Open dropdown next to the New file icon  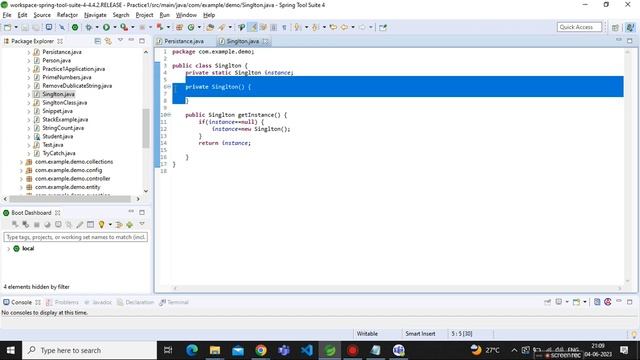16,27
